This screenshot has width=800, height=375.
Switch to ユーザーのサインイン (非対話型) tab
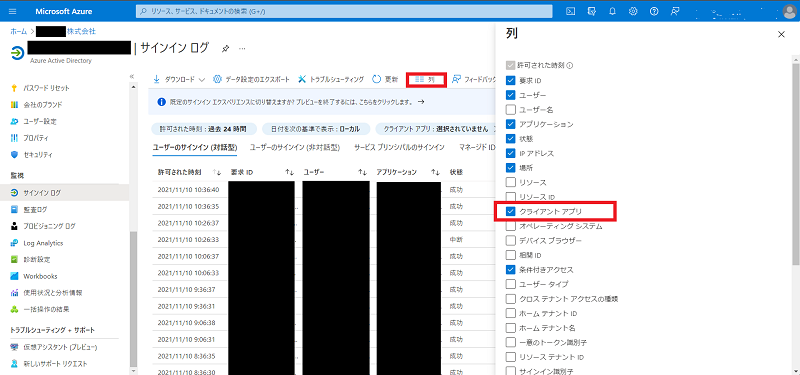pyautogui.click(x=295, y=147)
